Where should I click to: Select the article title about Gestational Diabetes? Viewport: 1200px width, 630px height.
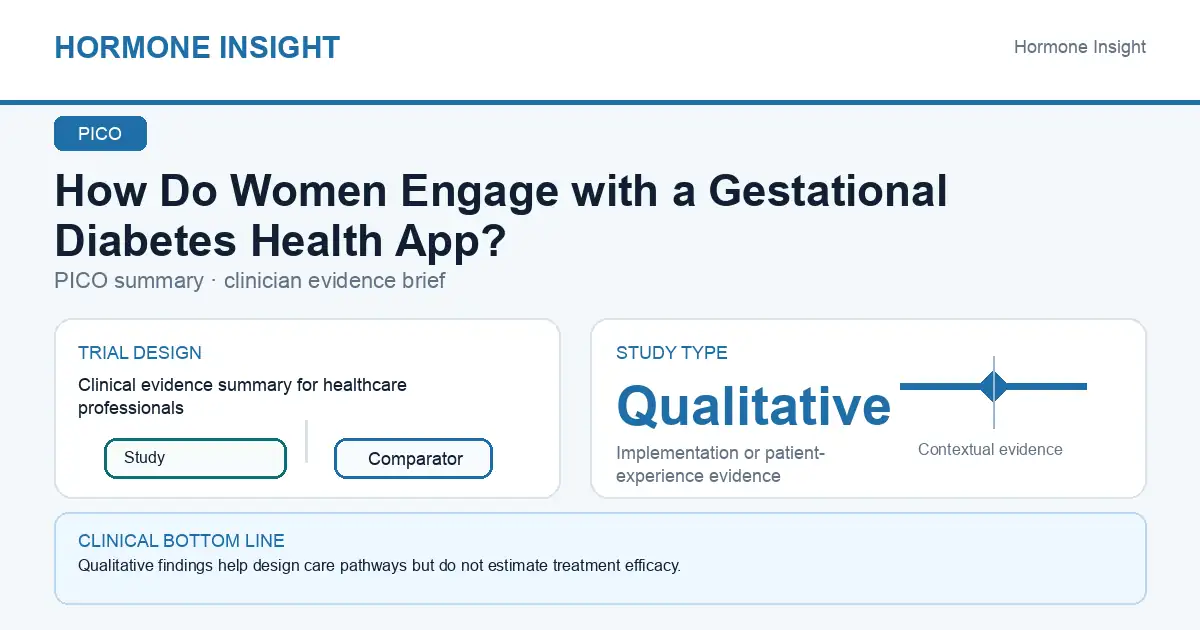coord(500,215)
